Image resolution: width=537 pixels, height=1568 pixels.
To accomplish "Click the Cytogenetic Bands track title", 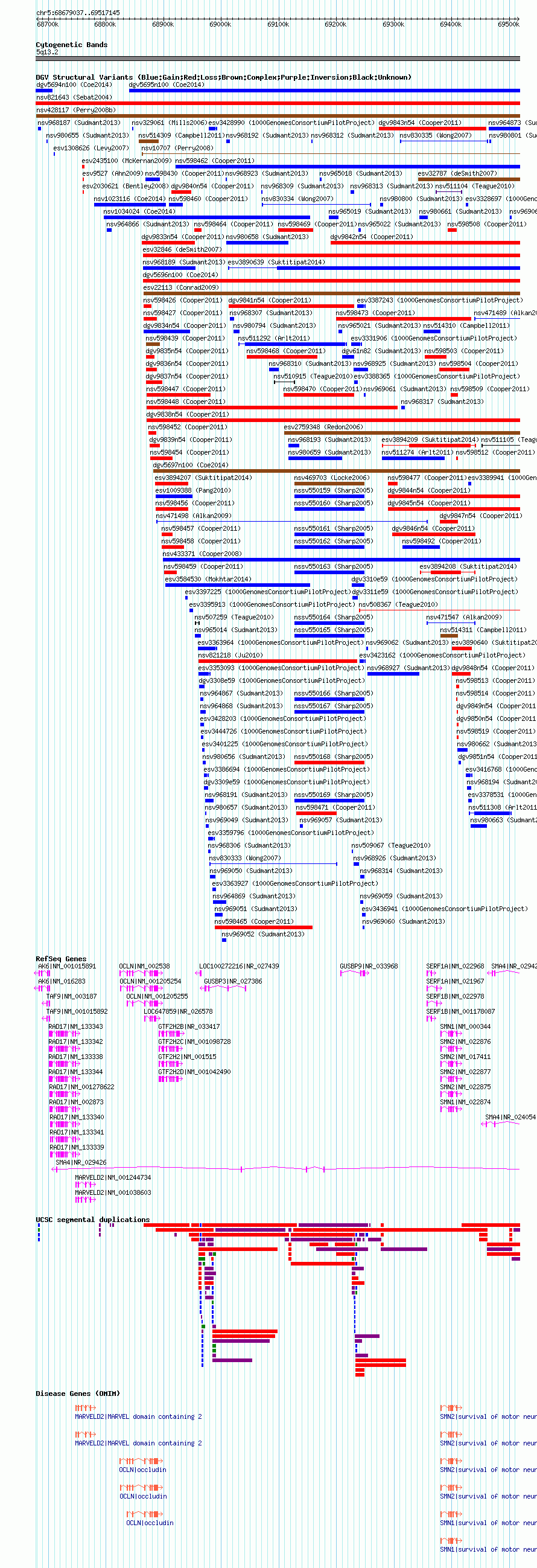I will click(72, 45).
